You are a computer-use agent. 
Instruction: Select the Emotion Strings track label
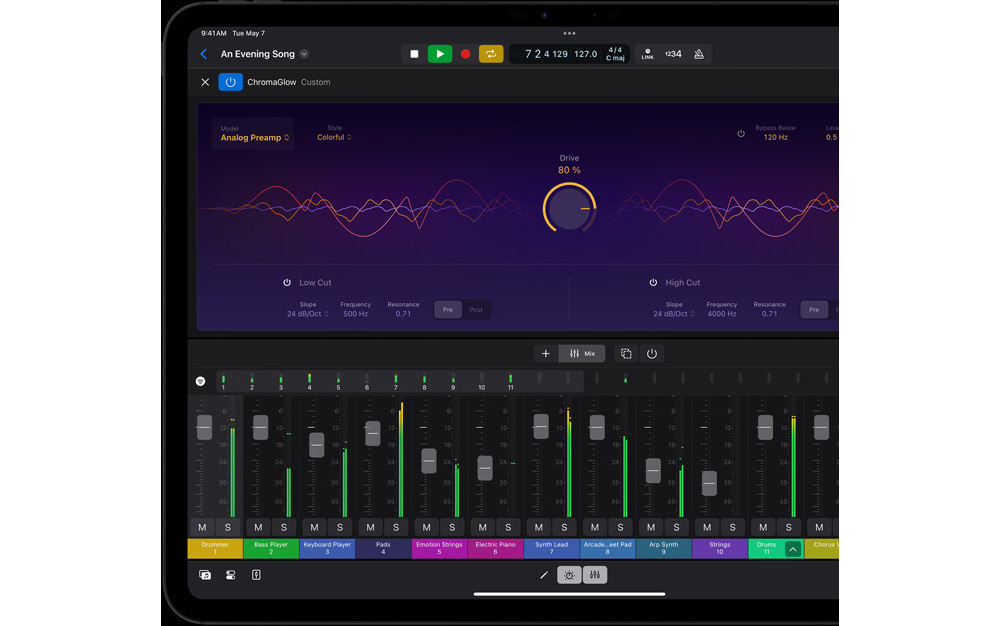click(439, 548)
